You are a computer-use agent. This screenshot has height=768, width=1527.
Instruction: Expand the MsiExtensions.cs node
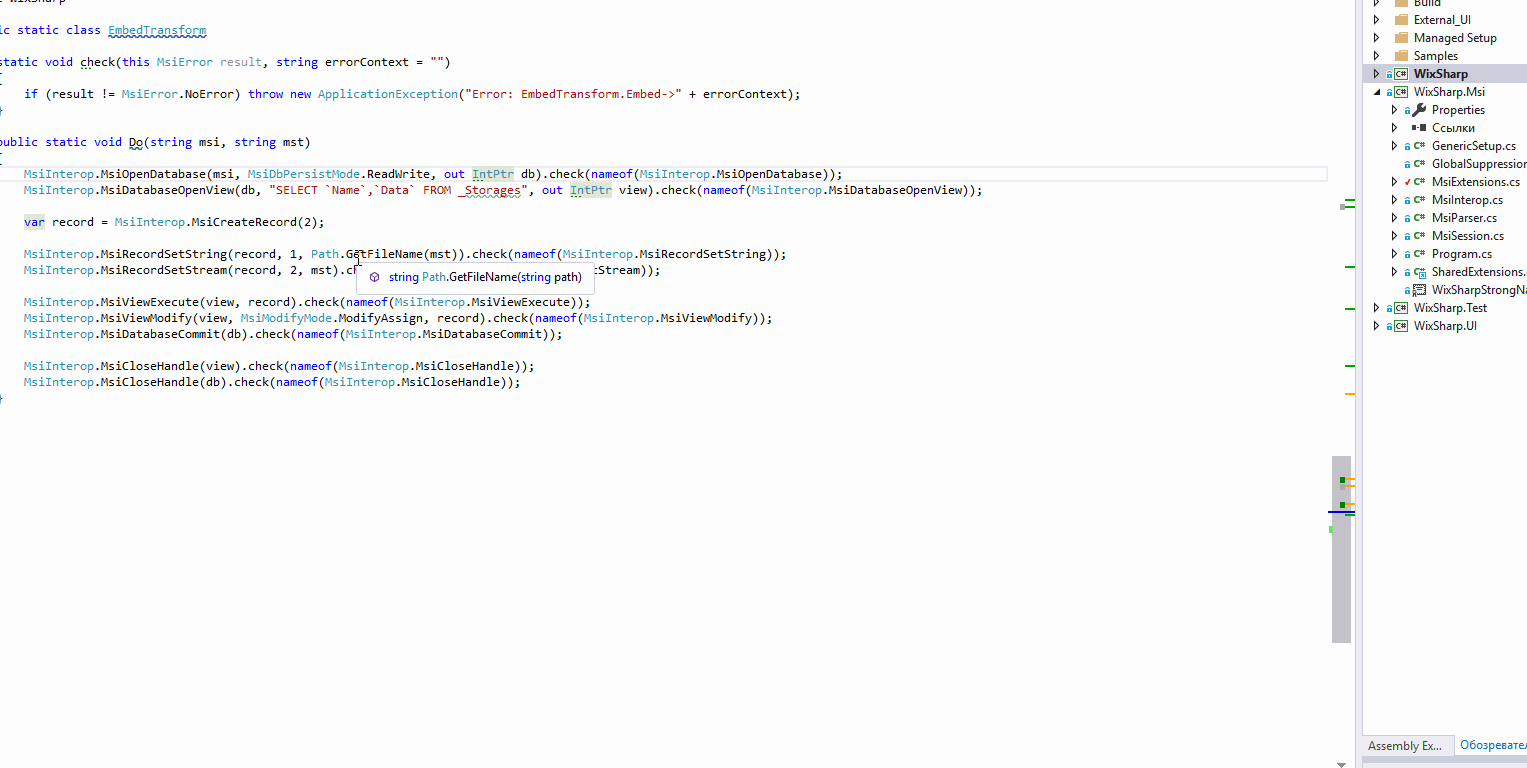[1395, 182]
